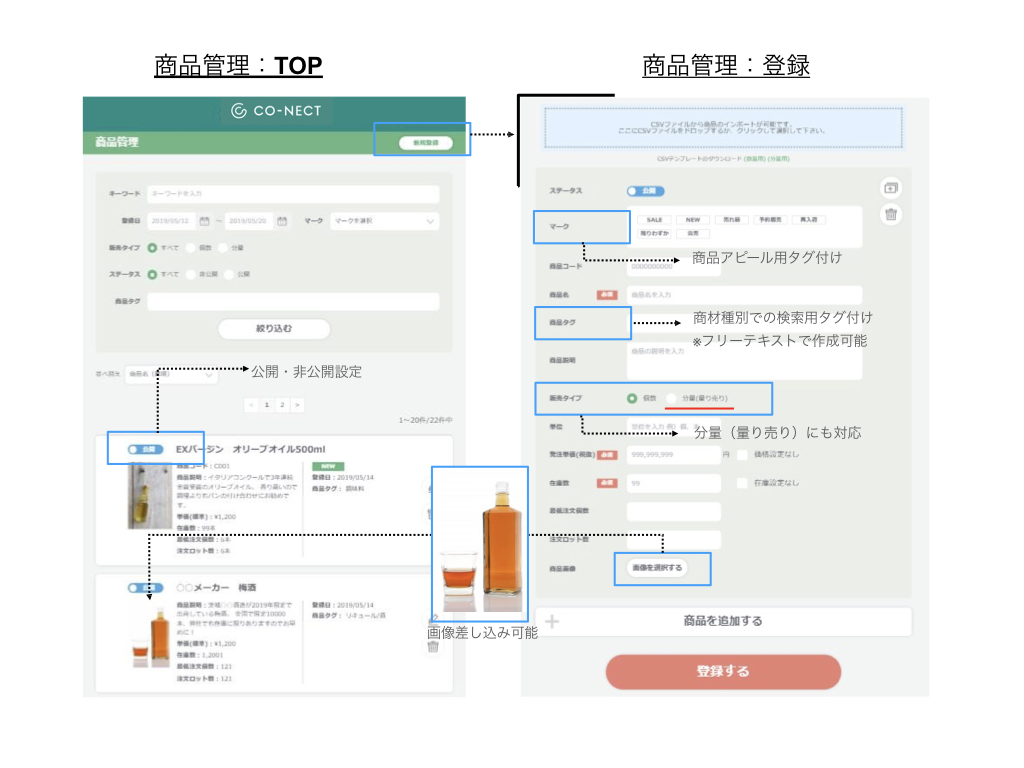
Task: Check the 価格設定なし checkbox
Action: [742, 454]
